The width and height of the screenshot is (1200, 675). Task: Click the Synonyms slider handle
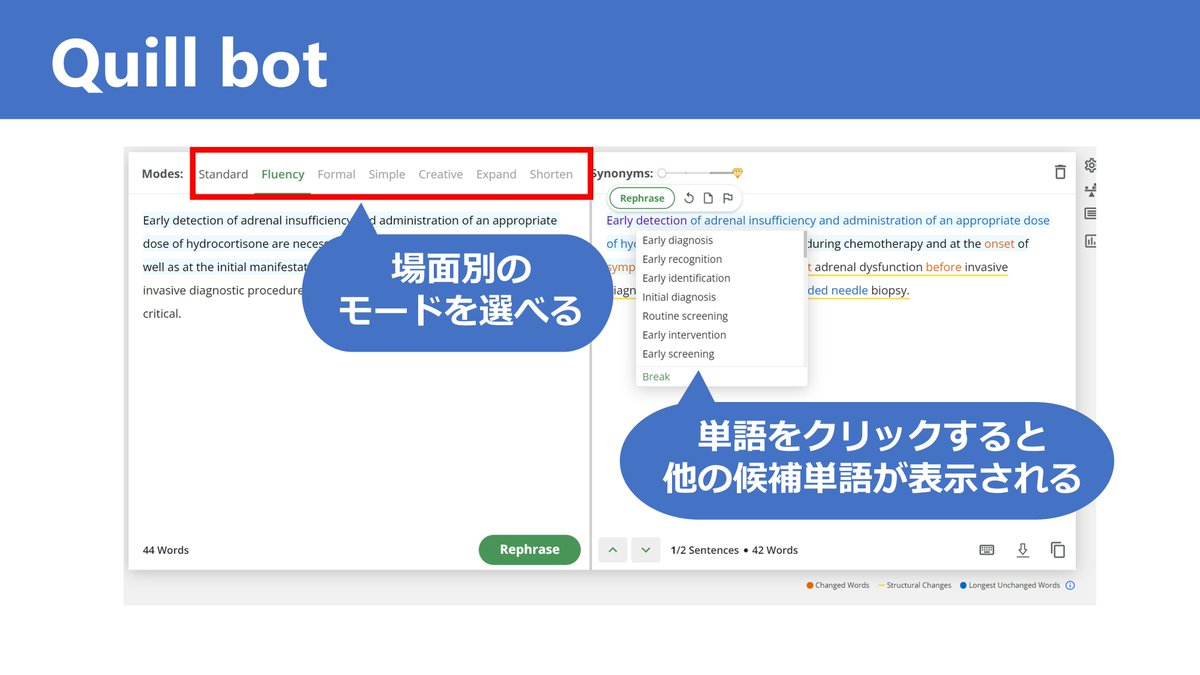coord(661,173)
